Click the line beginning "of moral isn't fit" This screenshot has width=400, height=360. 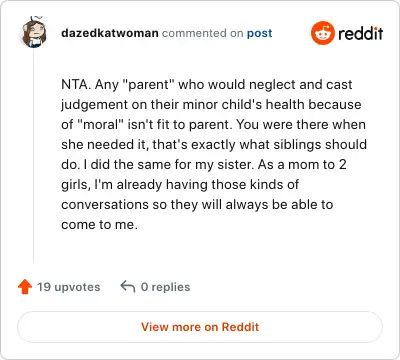point(213,125)
